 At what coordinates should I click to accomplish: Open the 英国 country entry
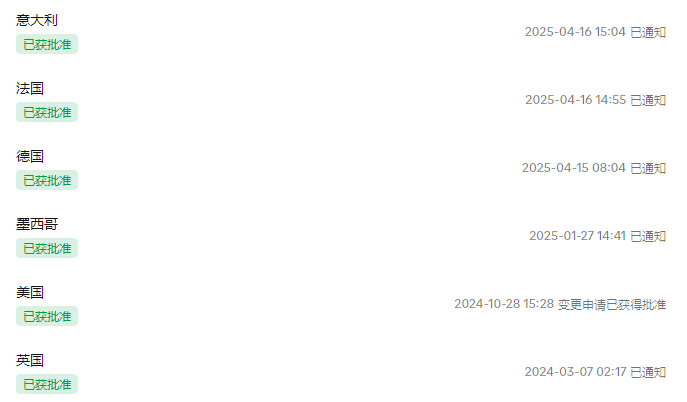[30, 360]
